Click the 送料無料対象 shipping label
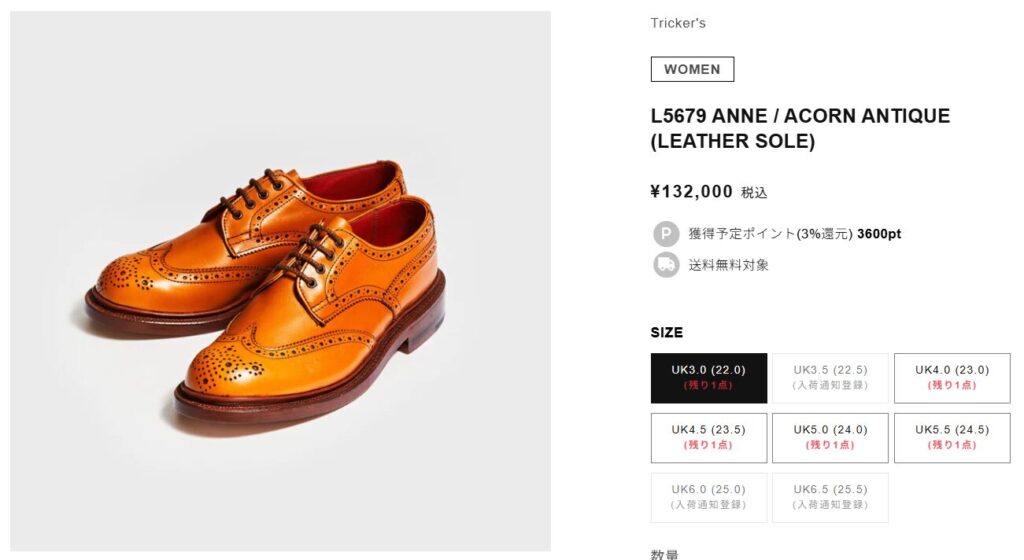1024x560 pixels. point(729,265)
